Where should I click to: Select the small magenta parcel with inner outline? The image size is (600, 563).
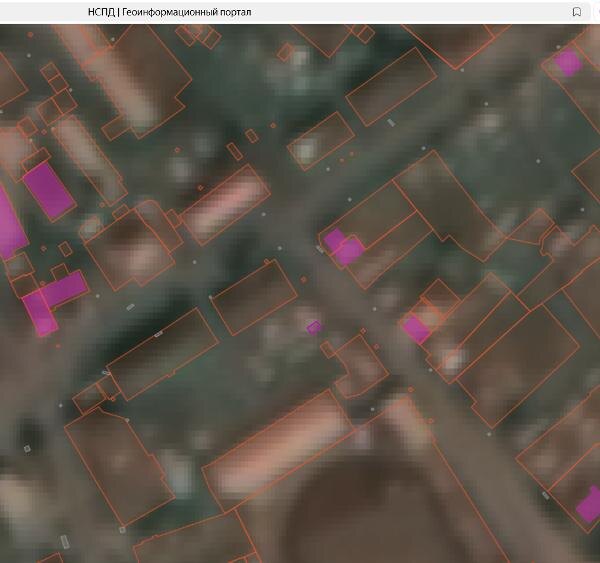(x=314, y=328)
